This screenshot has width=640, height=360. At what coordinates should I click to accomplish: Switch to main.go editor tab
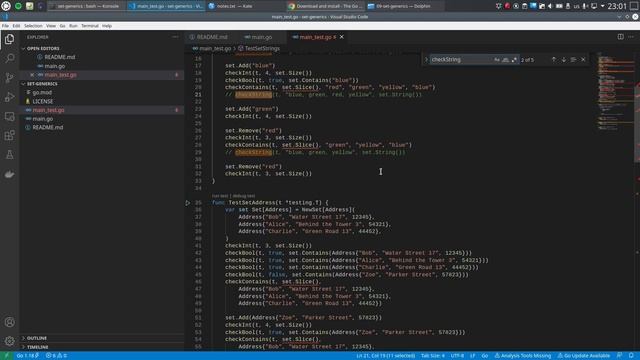(262, 37)
